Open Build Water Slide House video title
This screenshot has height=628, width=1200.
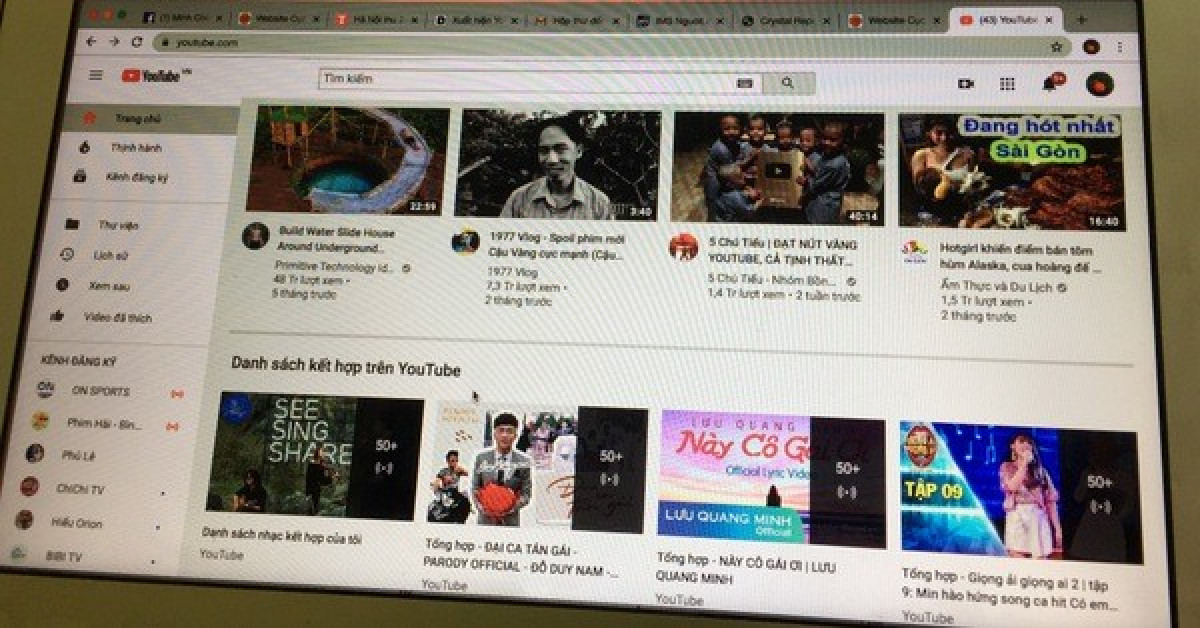coord(337,239)
